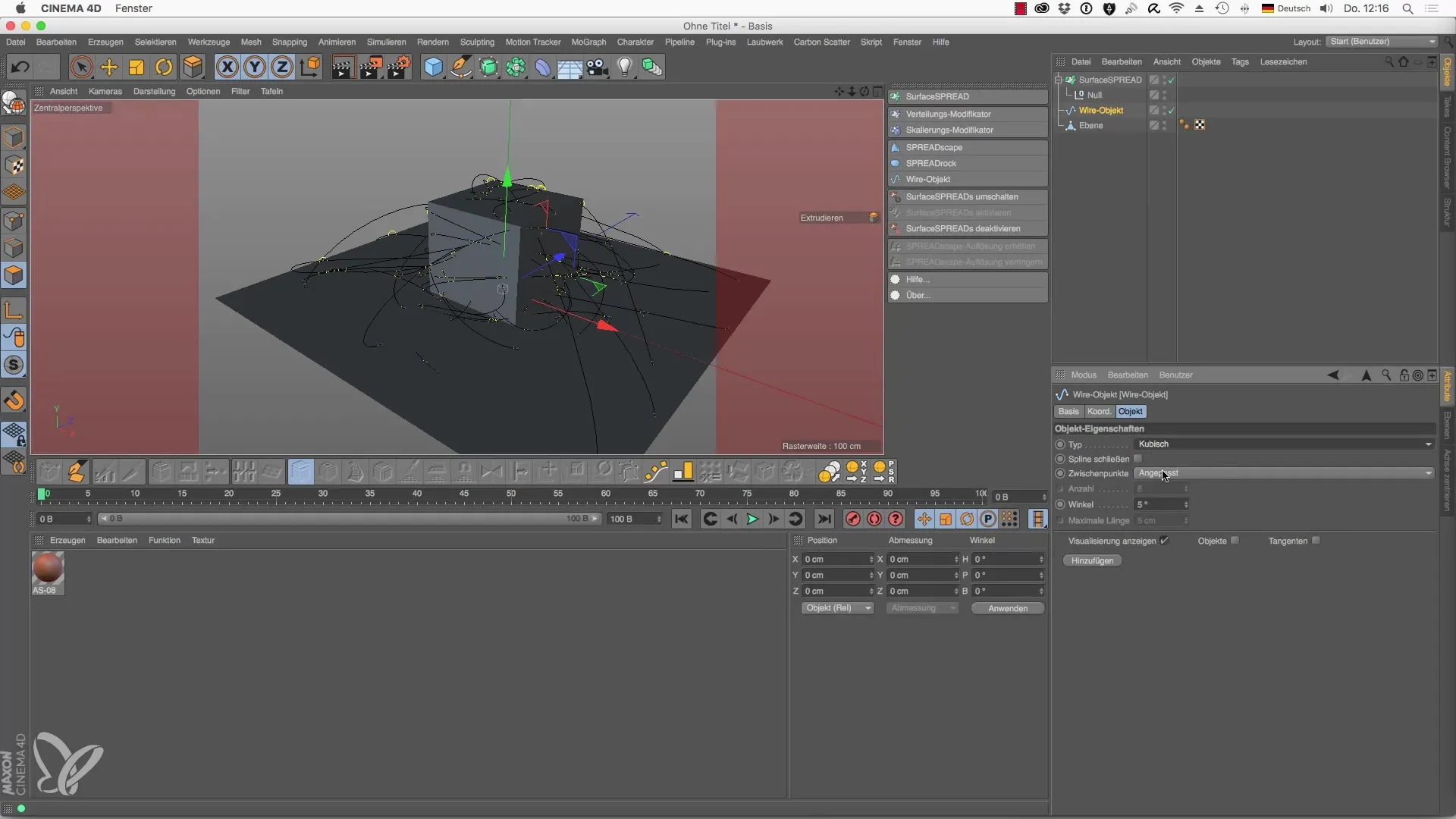Toggle the X axis lock

pos(227,67)
